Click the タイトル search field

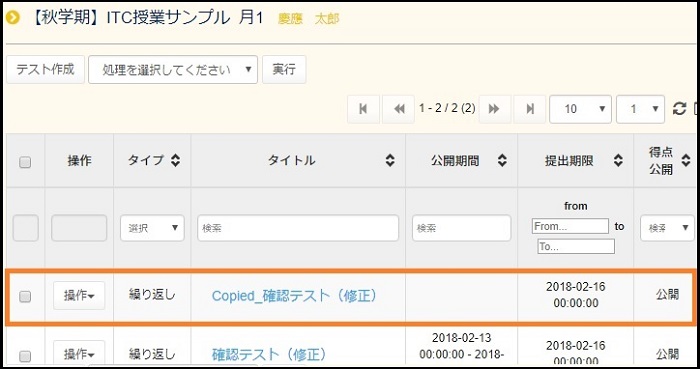pos(298,228)
